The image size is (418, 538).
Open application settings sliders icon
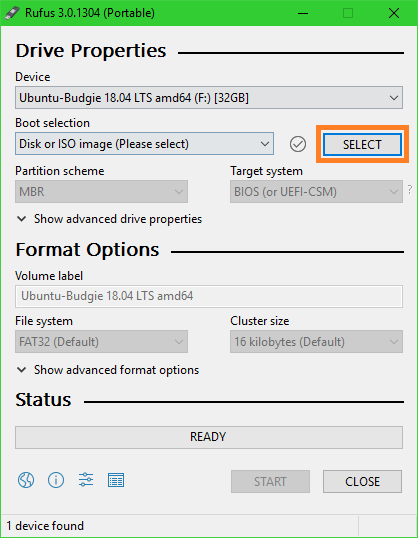[x=86, y=480]
